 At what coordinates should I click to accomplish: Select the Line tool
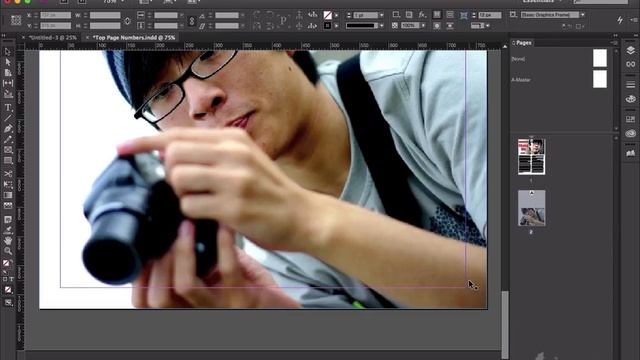point(8,118)
